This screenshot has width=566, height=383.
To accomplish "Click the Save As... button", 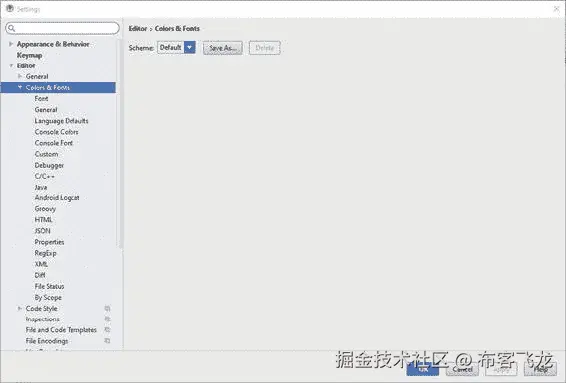I will tap(223, 48).
